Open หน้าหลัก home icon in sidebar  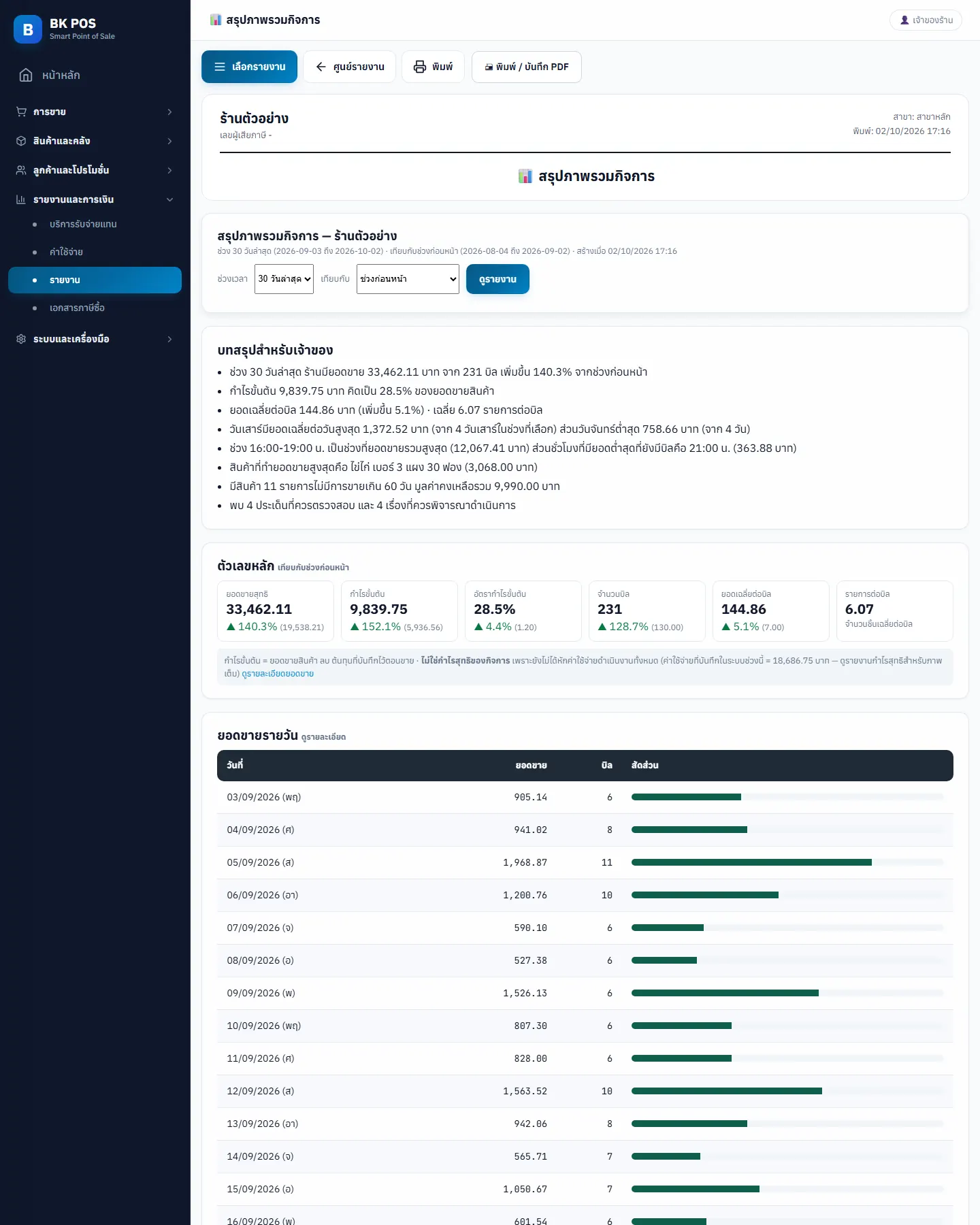click(26, 75)
